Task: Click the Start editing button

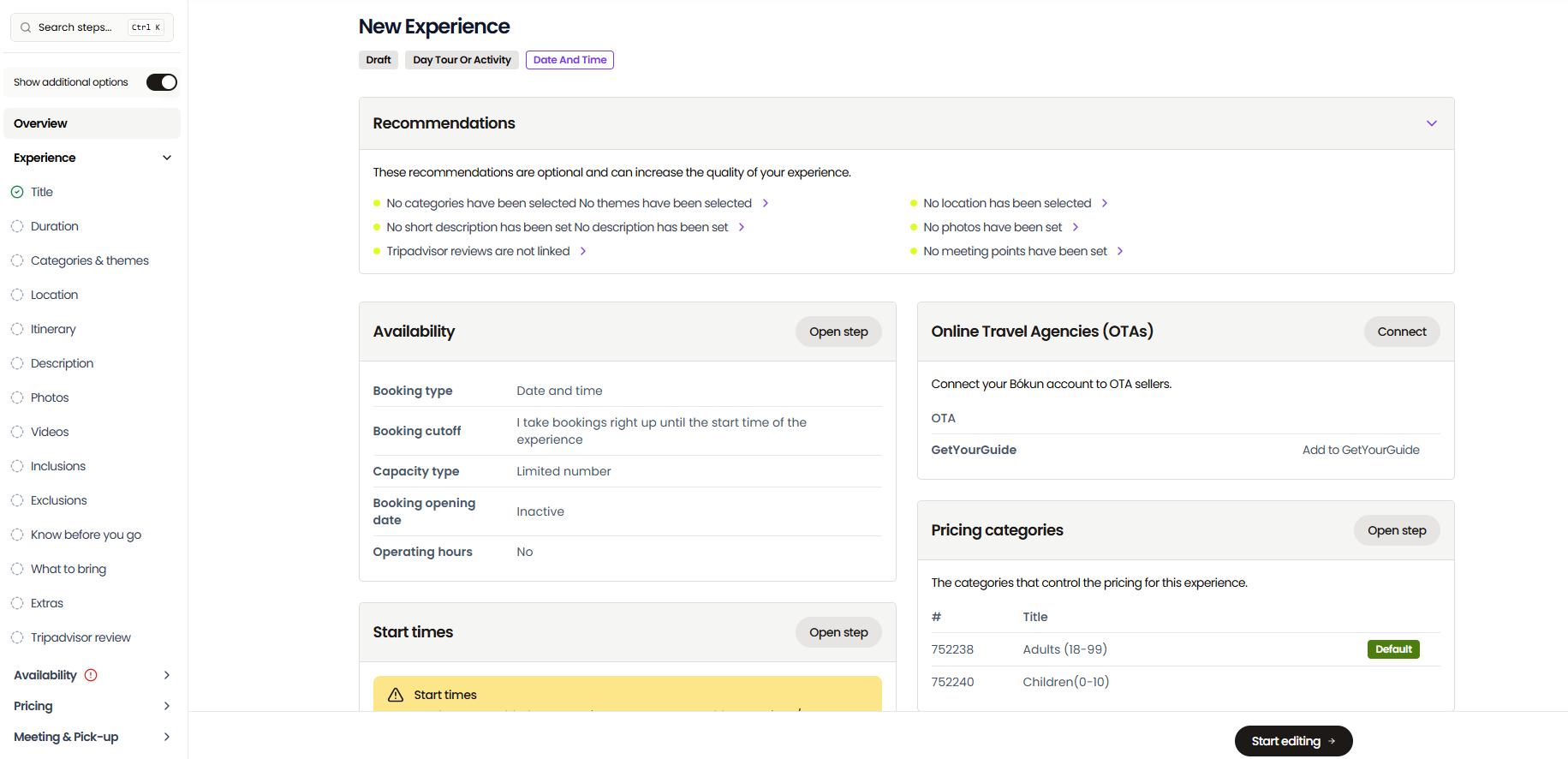Action: click(1293, 741)
